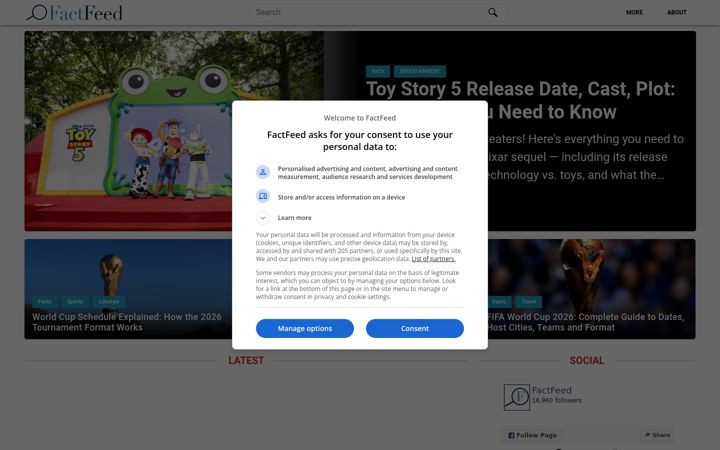Select the Lifestyle tag on World Cup Schedule card
The image size is (720, 450).
point(109,302)
